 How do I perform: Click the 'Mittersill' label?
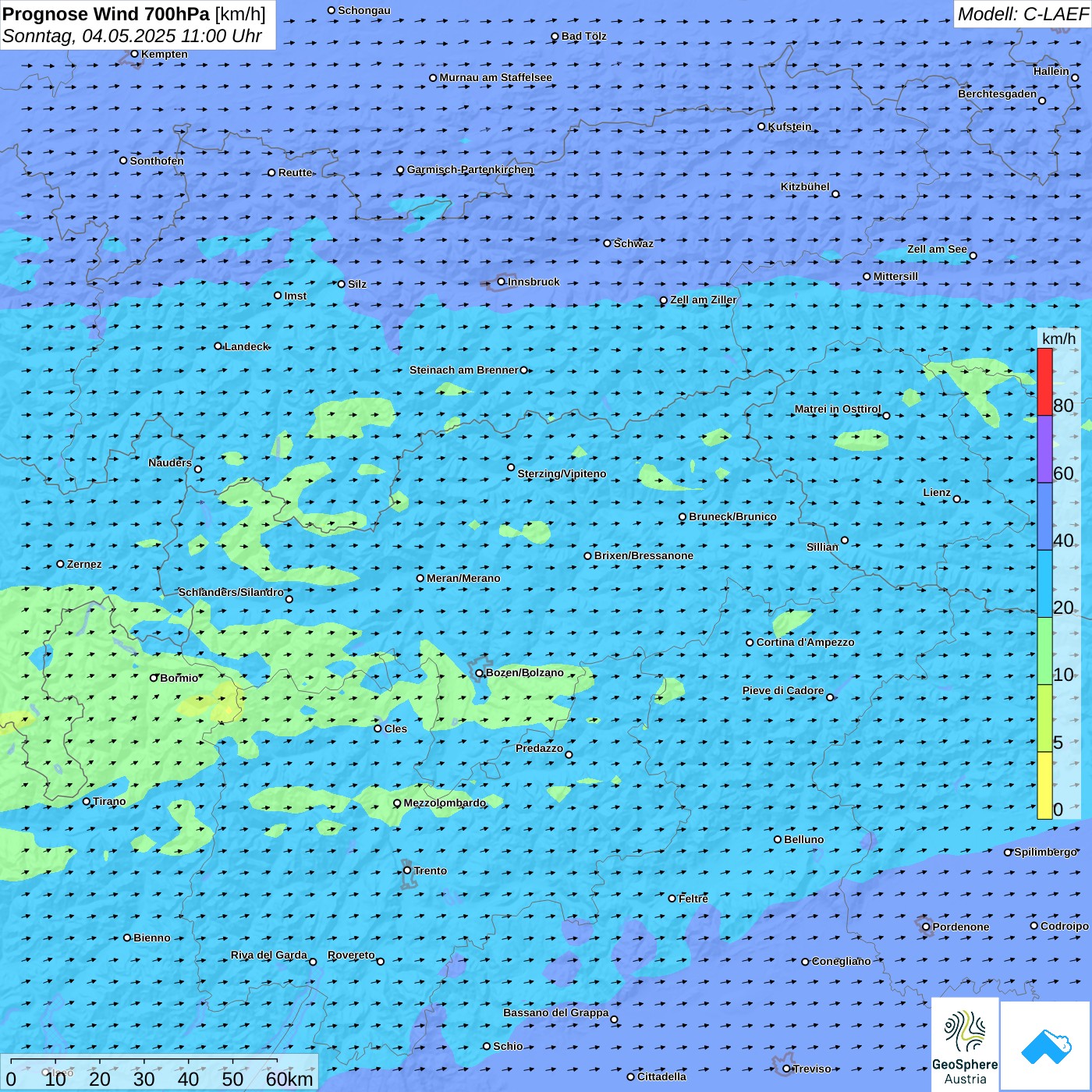coord(895,276)
